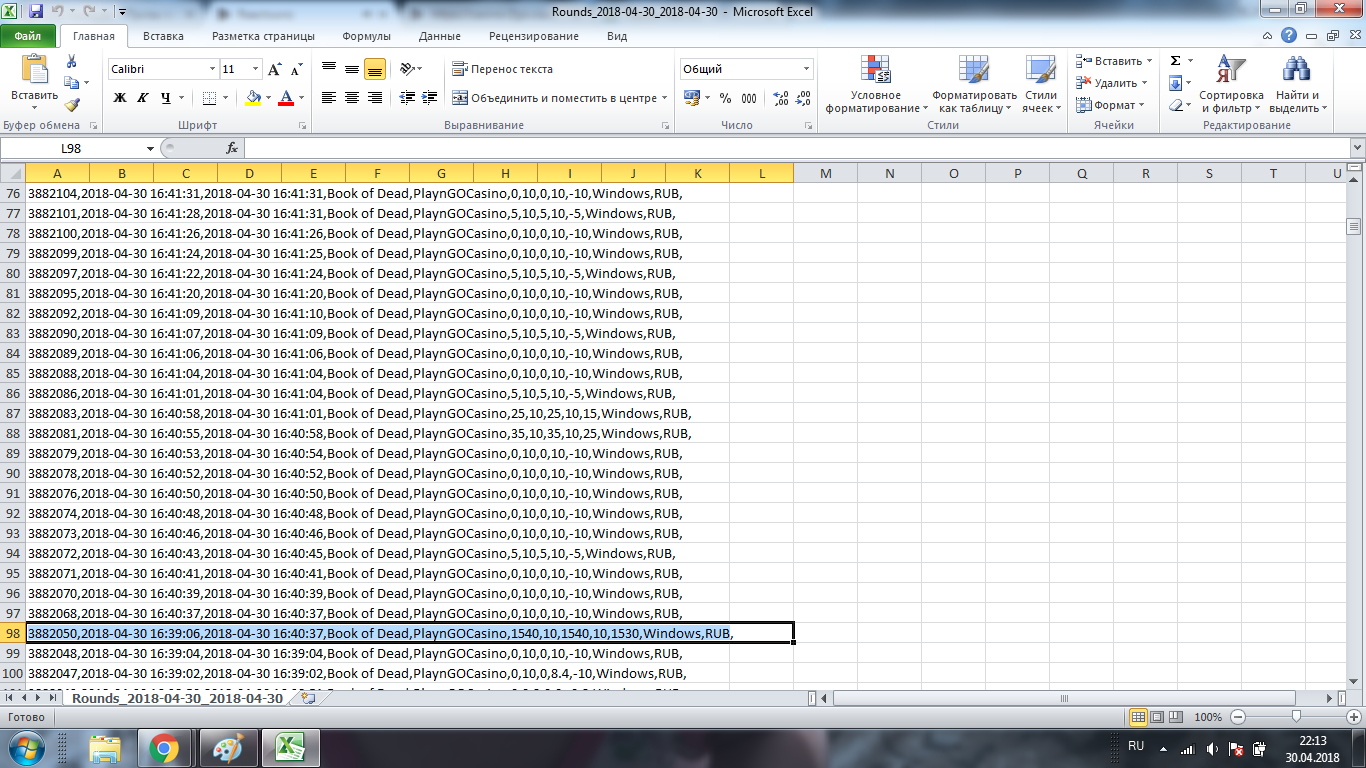Toggle center text horizontally
Viewport: 1366px width, 768px height.
pyautogui.click(x=352, y=98)
